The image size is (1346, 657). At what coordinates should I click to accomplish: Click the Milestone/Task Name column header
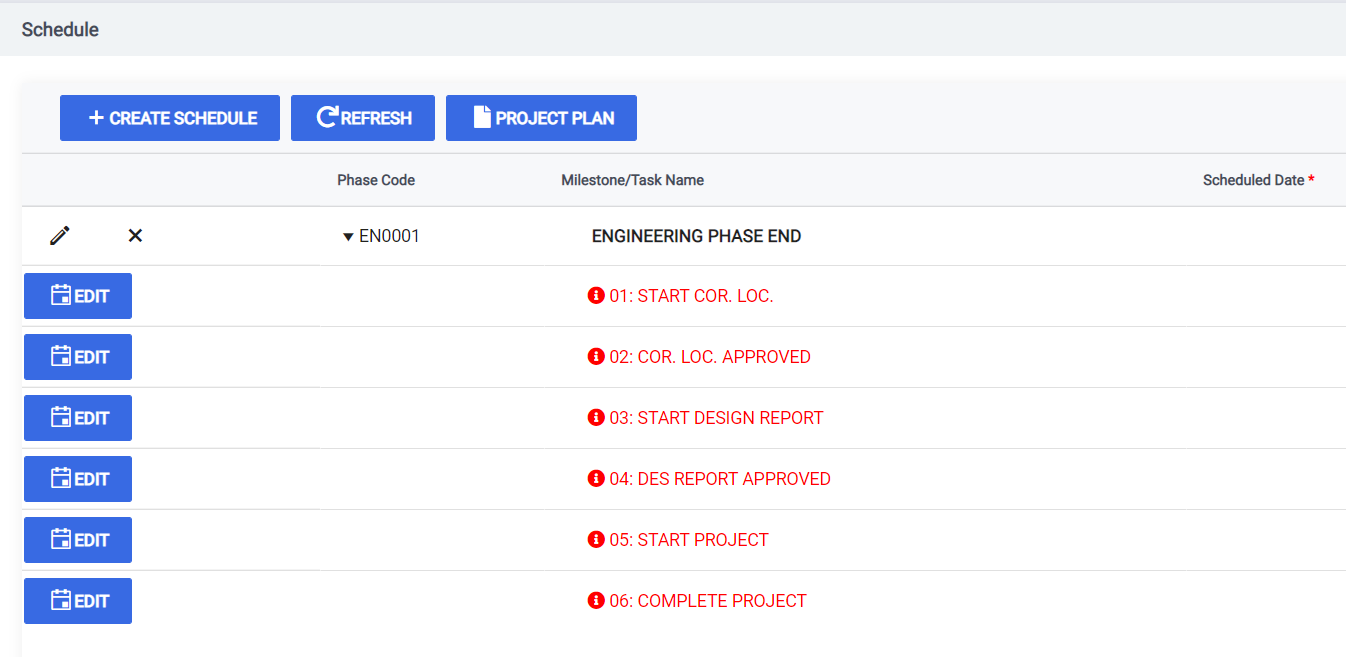[633, 180]
